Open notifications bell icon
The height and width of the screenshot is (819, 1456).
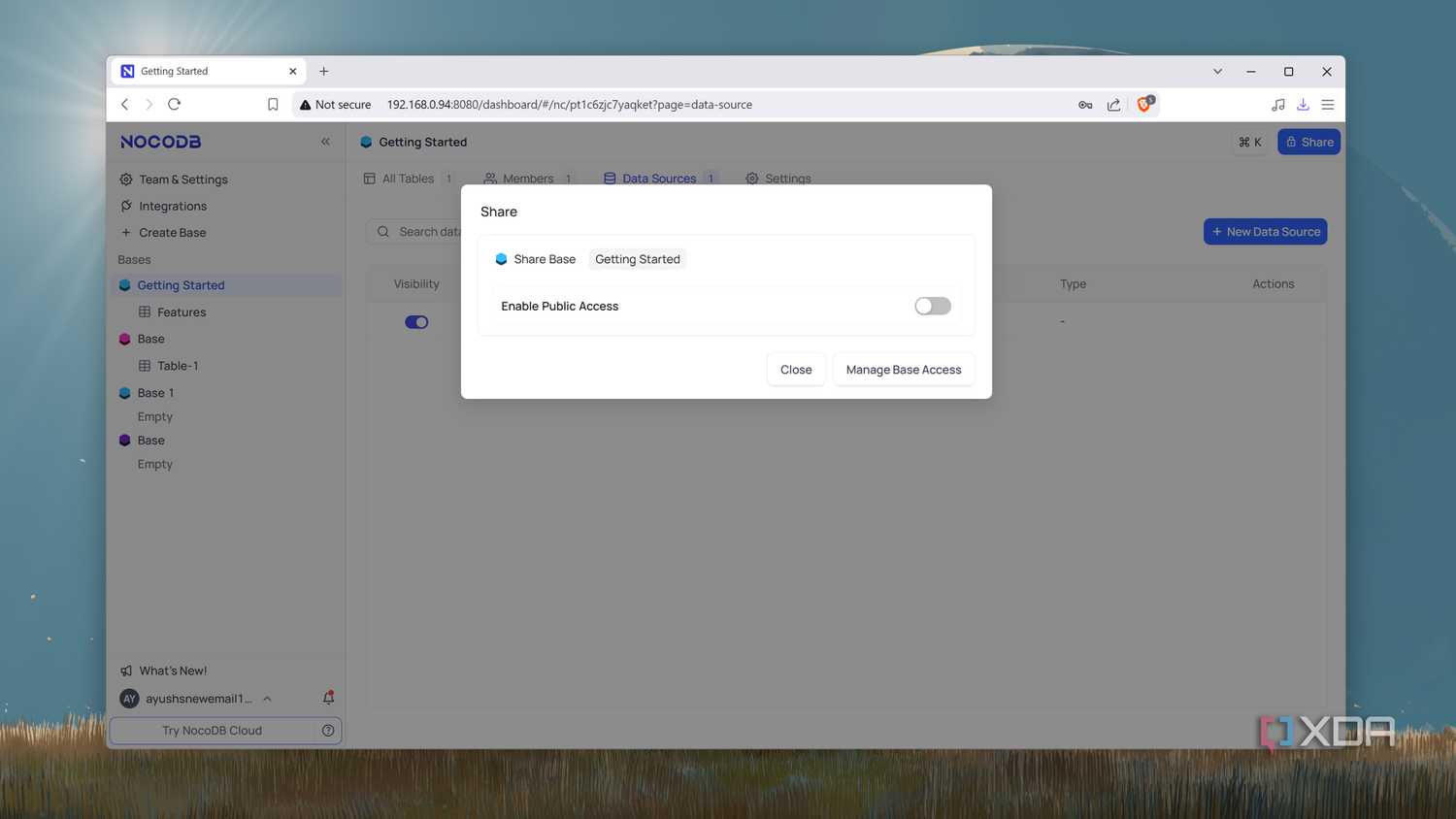[328, 698]
